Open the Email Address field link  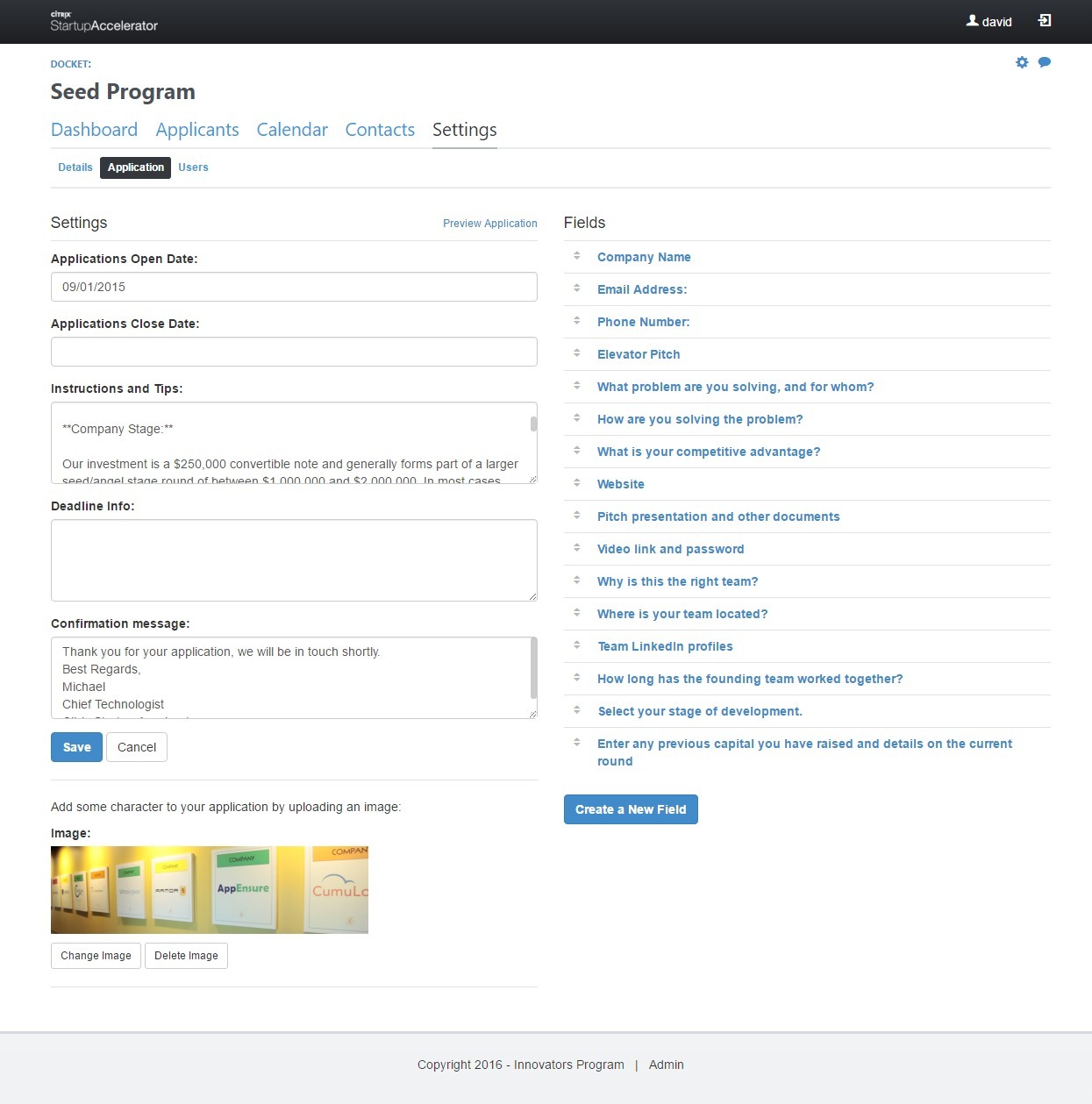click(642, 289)
